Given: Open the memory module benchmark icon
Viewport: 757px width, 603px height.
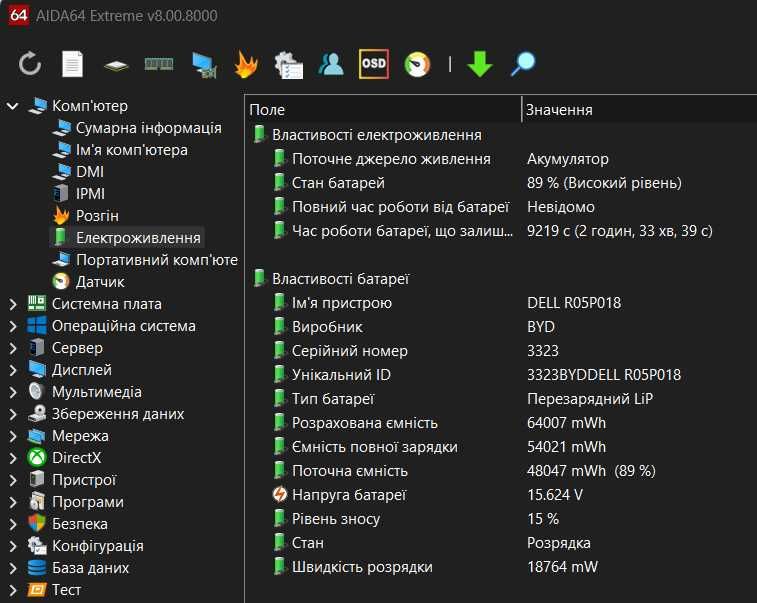Looking at the screenshot, I should pos(159,64).
